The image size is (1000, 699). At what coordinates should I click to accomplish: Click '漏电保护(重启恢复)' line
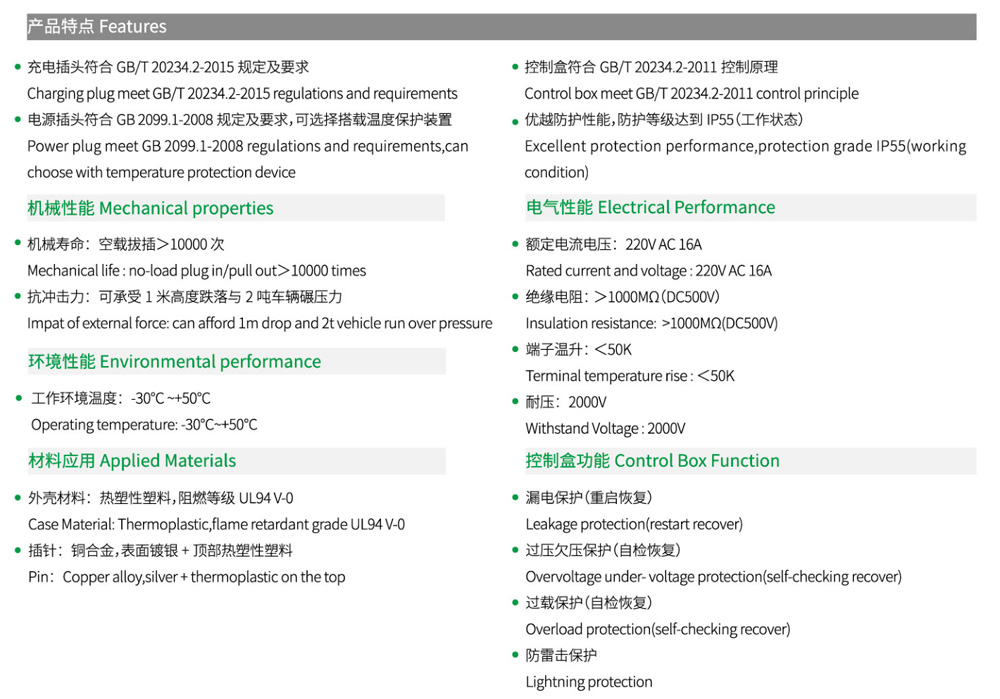click(x=589, y=497)
